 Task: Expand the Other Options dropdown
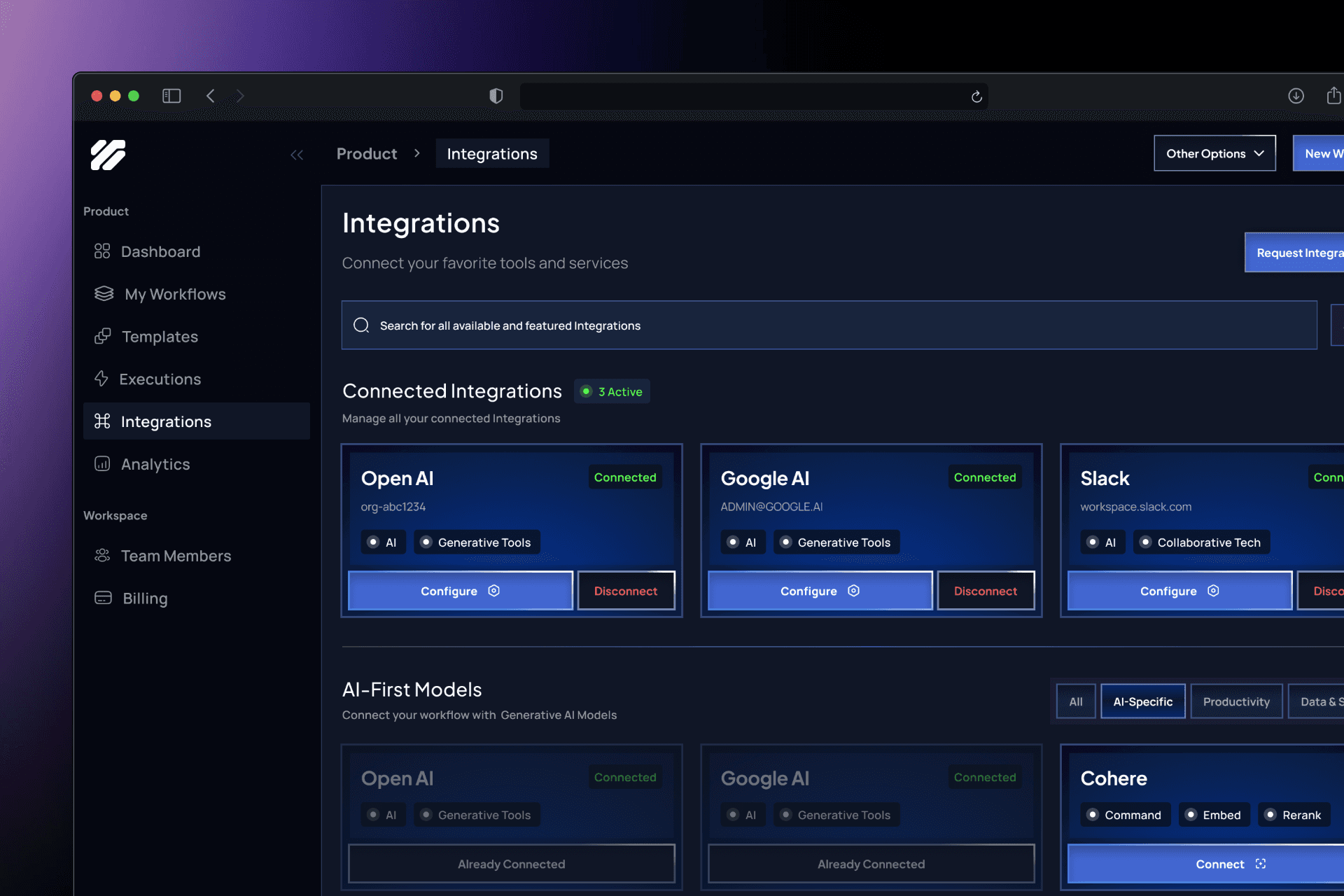tap(1214, 153)
